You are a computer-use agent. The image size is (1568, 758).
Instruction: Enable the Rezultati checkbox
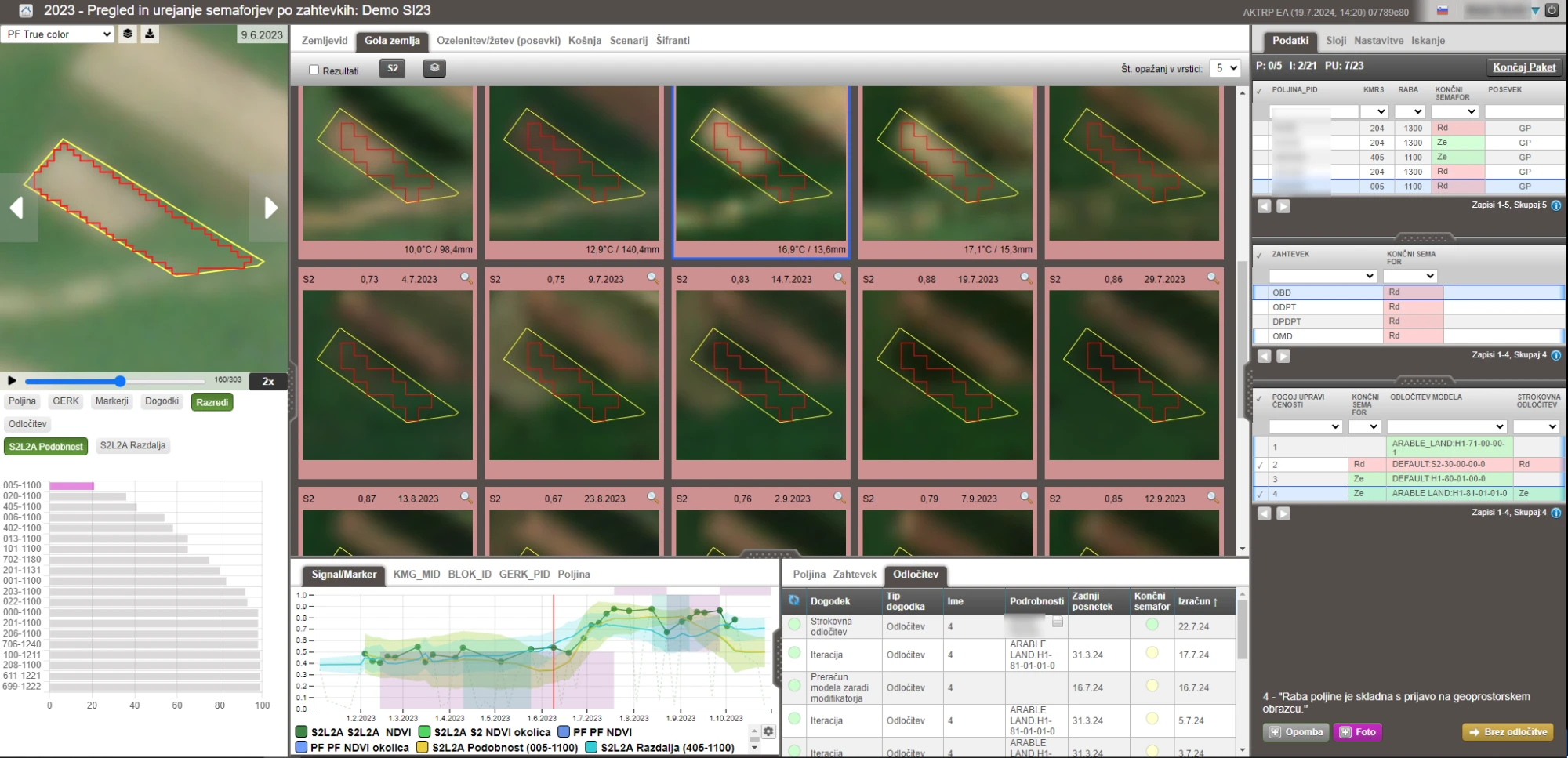[x=314, y=70]
